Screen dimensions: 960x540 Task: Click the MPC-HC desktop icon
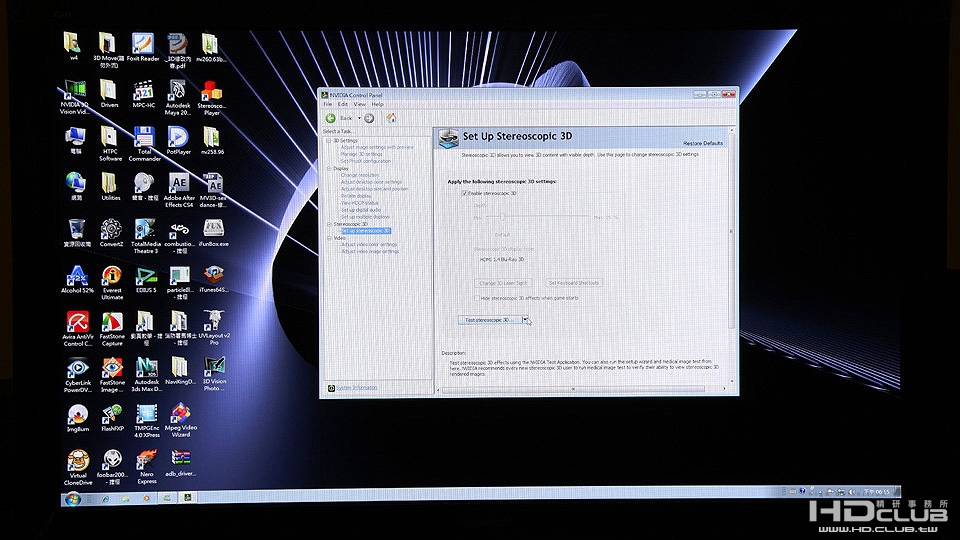[143, 94]
